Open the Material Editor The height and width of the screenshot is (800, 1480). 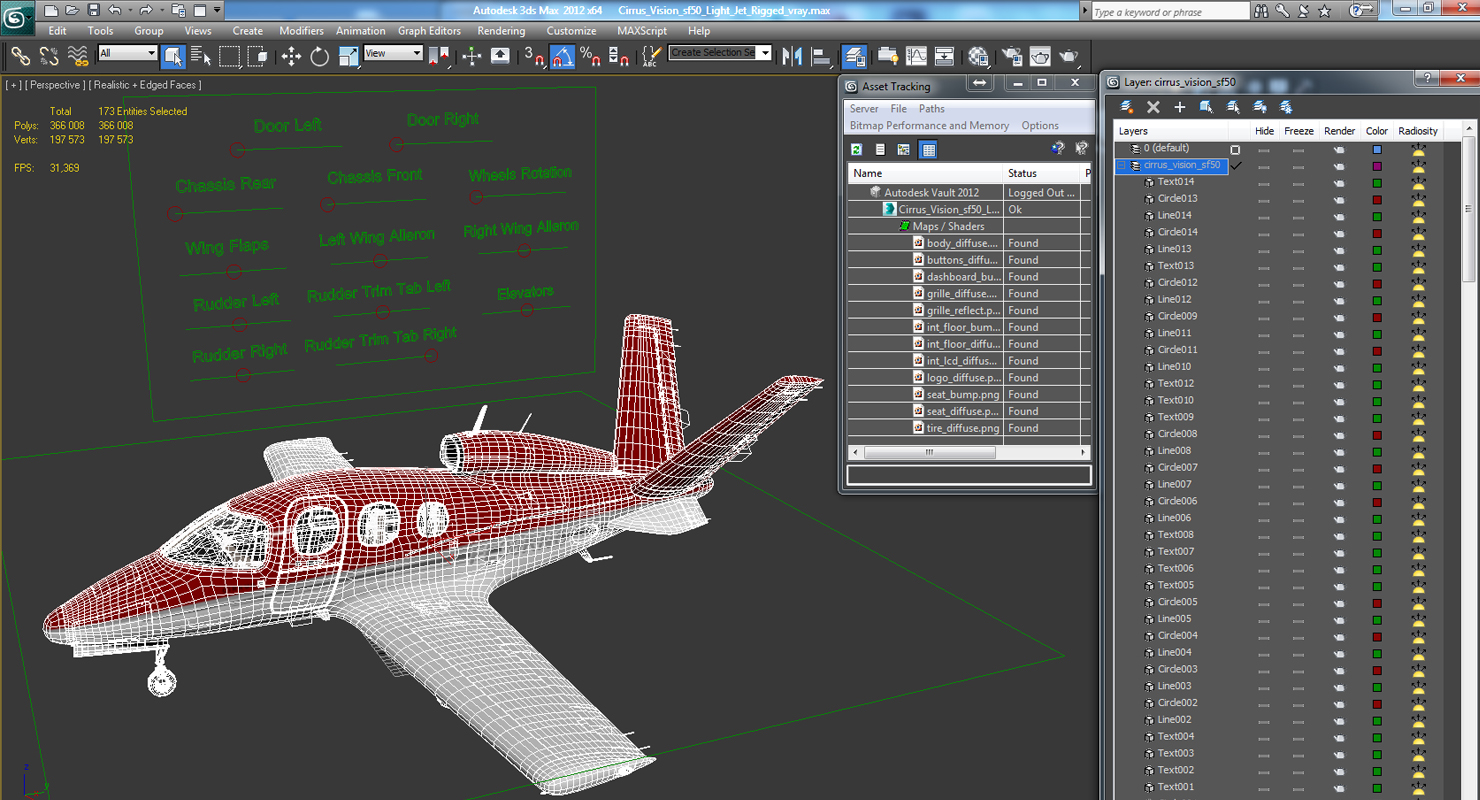(x=979, y=56)
